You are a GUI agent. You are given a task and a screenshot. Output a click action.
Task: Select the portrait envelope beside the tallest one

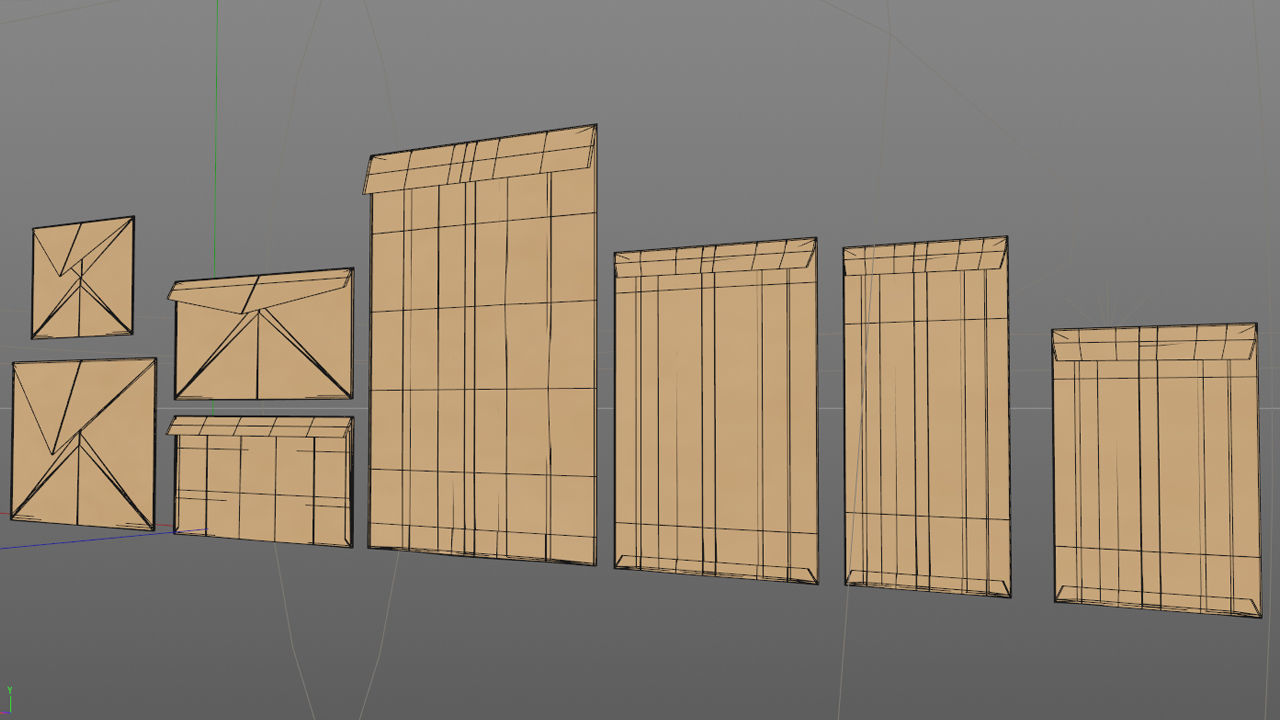click(716, 410)
